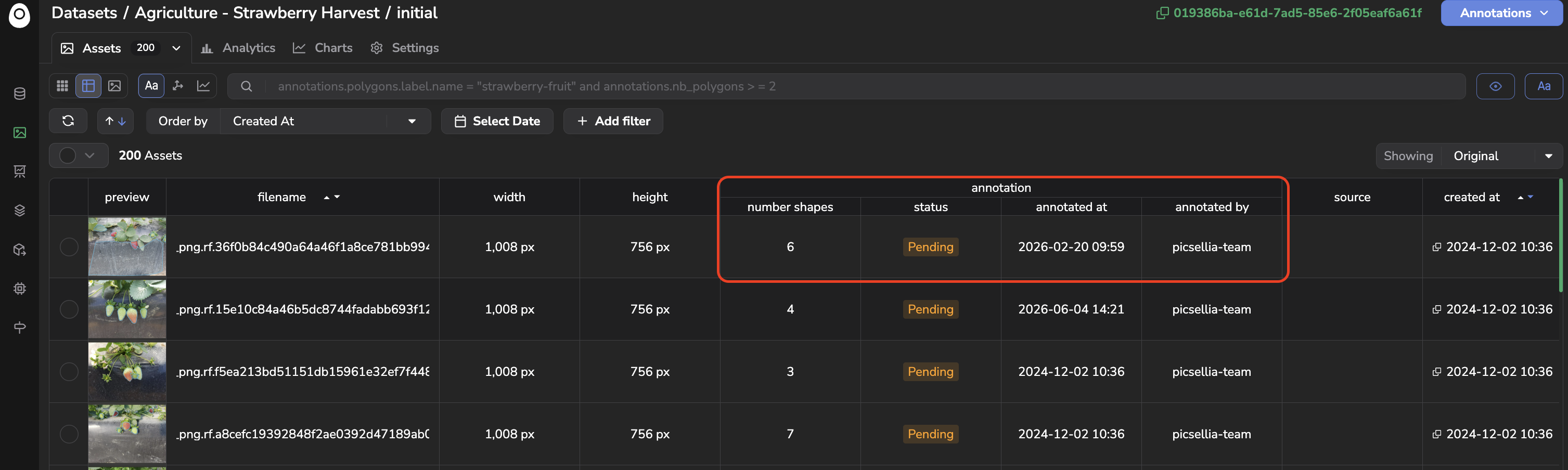
Task: Click the Add filter button
Action: coord(613,121)
